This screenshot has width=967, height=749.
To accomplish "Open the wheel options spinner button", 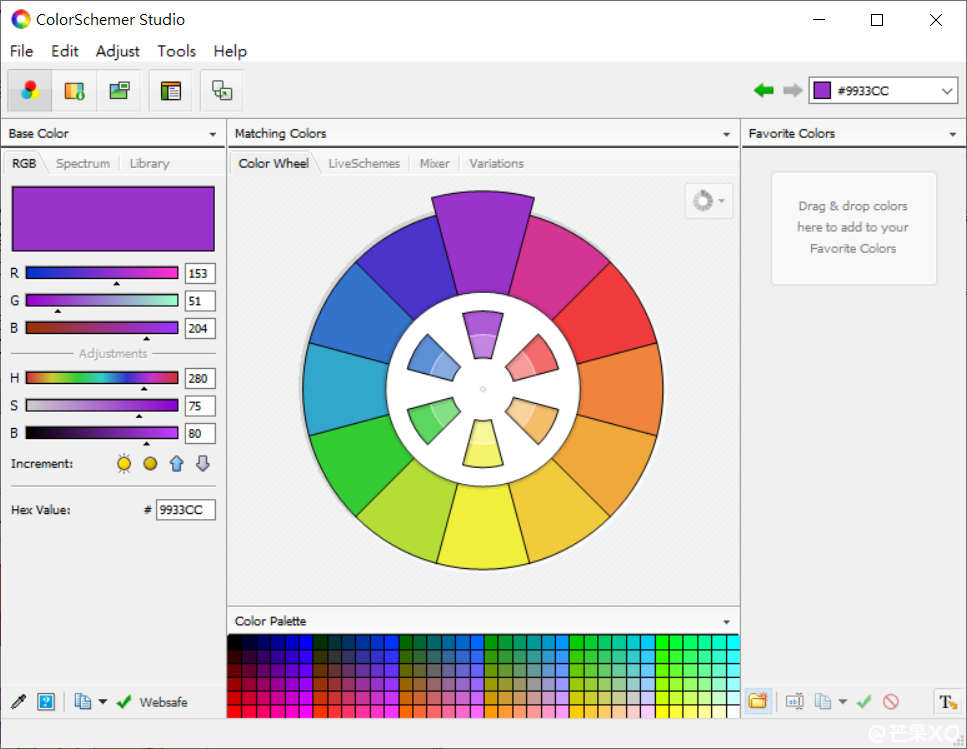I will coord(709,201).
